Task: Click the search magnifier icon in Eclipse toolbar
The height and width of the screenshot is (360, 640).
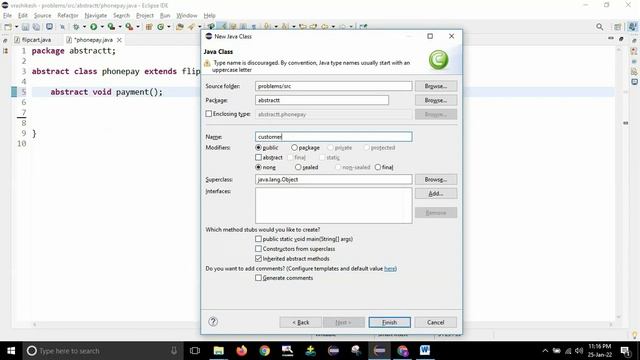Action: point(599,27)
